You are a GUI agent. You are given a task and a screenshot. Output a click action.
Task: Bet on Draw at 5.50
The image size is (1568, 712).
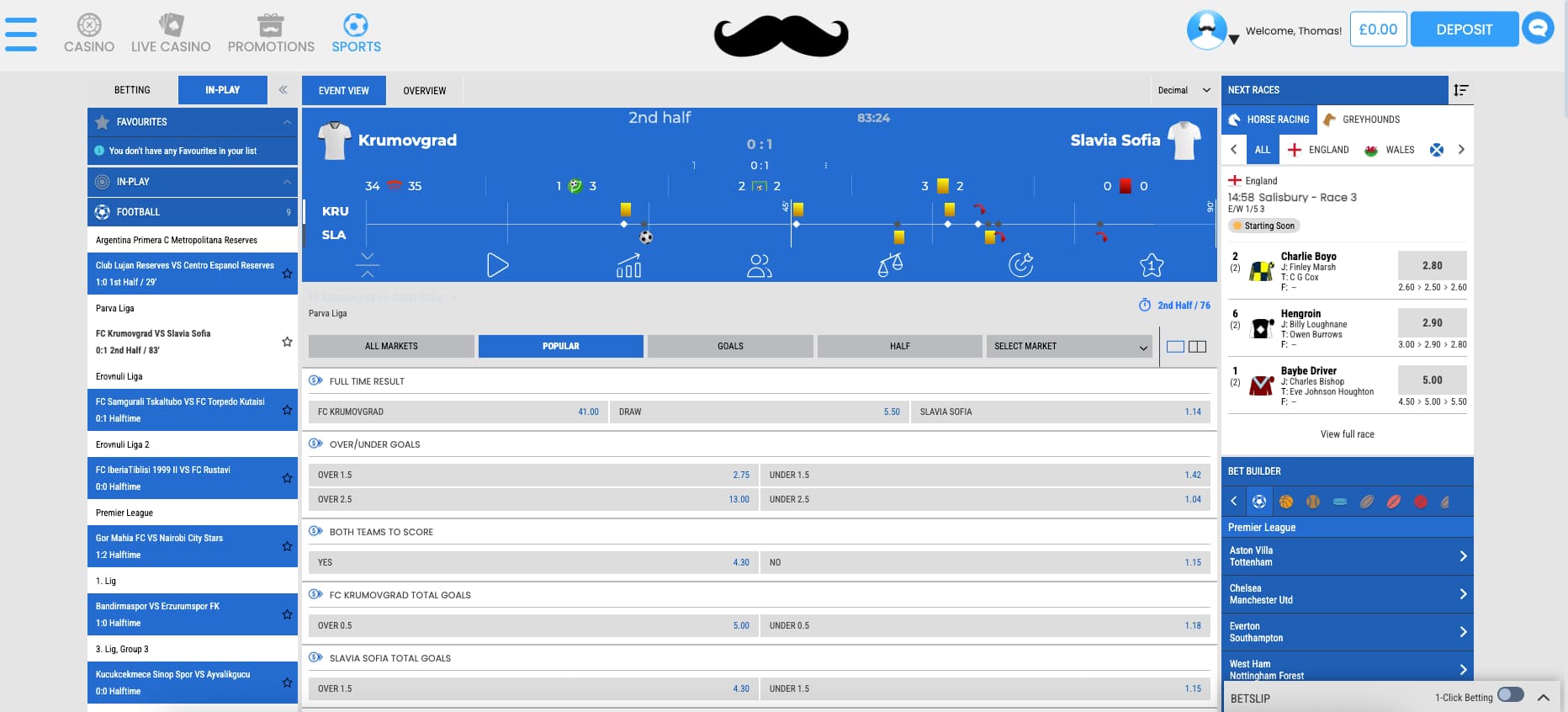759,412
